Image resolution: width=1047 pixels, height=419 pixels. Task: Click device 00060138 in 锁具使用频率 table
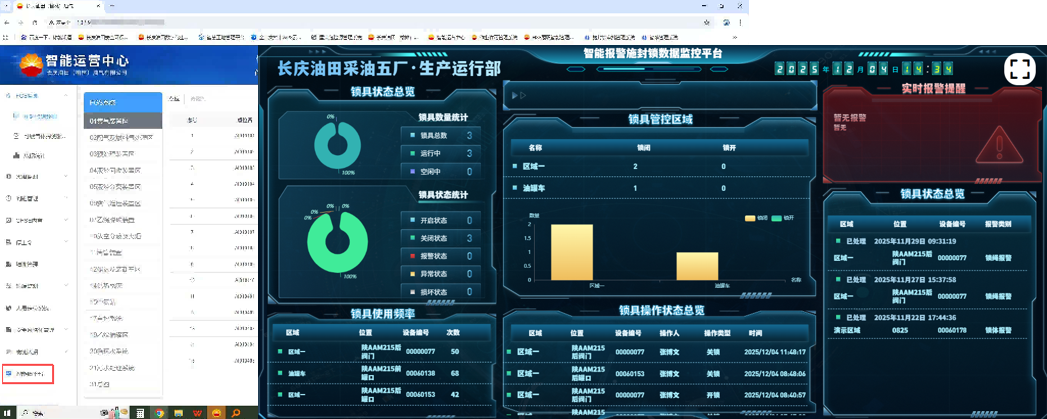(420, 374)
